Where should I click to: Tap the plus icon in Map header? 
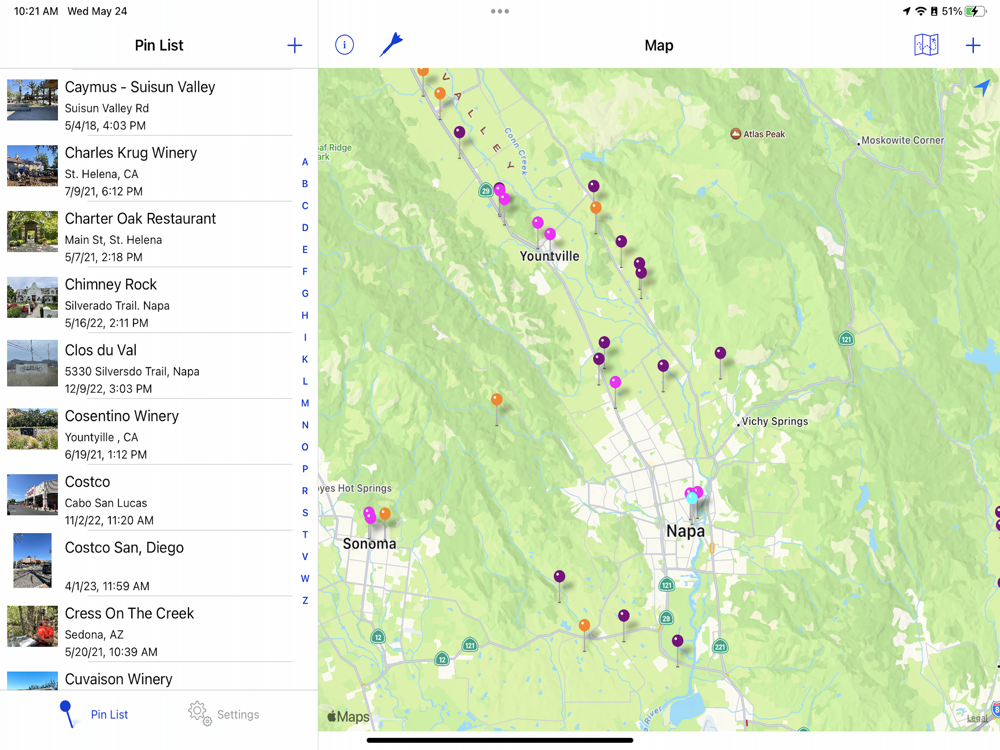[x=973, y=45]
